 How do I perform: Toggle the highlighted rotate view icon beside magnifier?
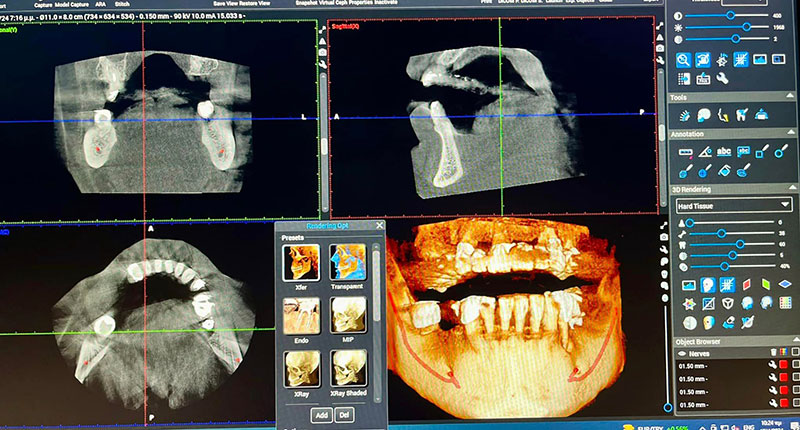[703, 60]
